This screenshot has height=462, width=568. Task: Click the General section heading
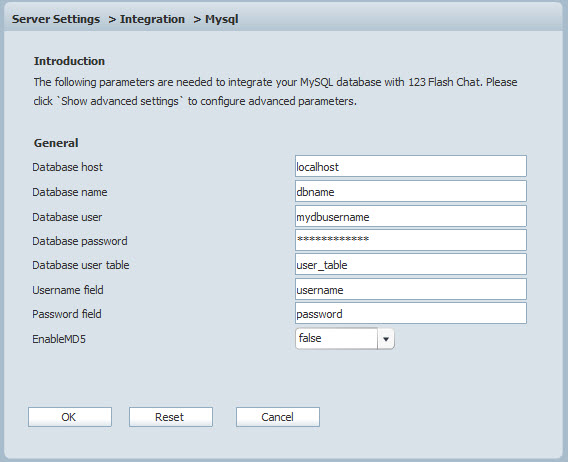(x=56, y=143)
